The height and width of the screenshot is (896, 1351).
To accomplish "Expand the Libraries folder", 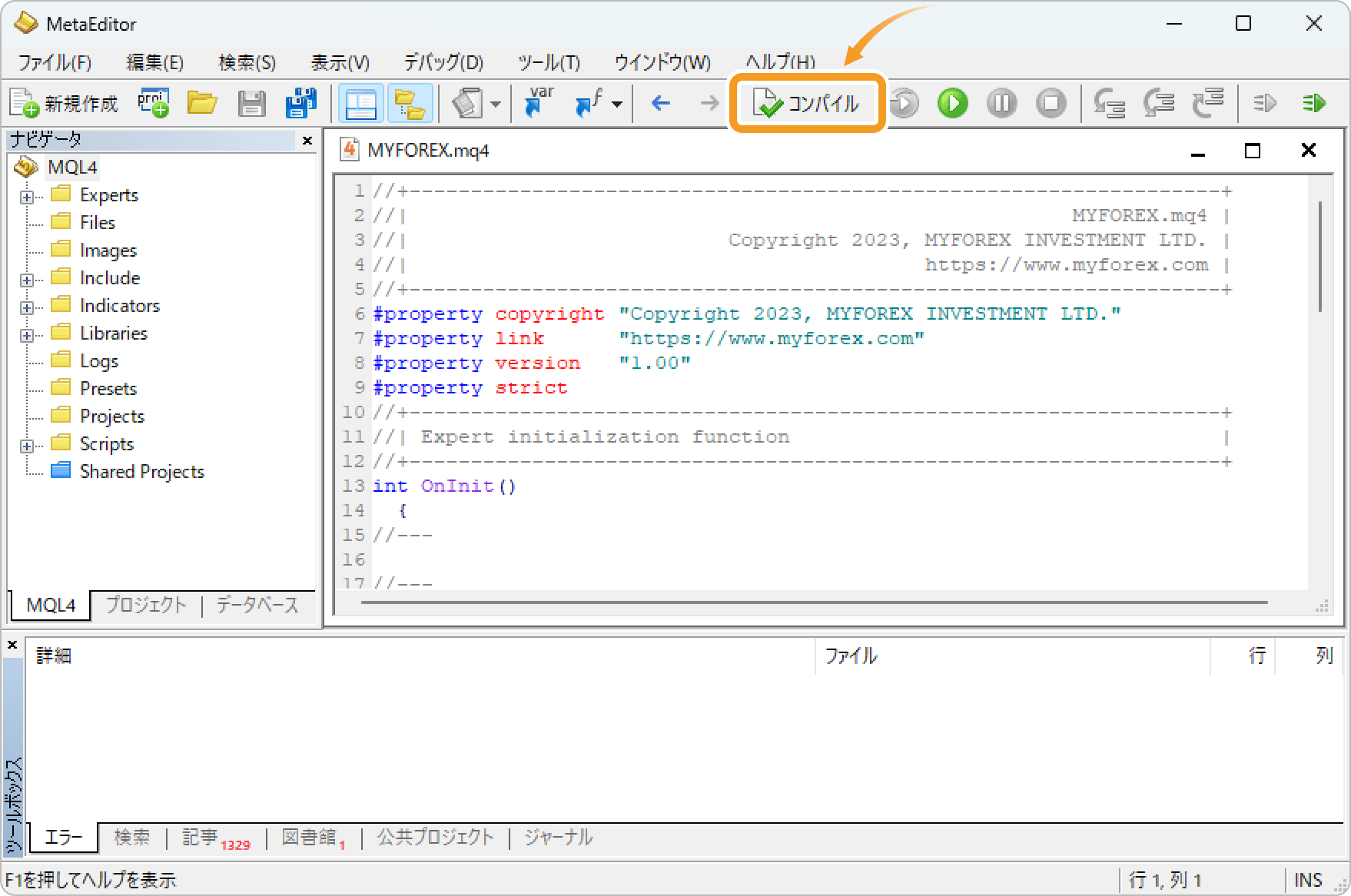I will (x=27, y=335).
